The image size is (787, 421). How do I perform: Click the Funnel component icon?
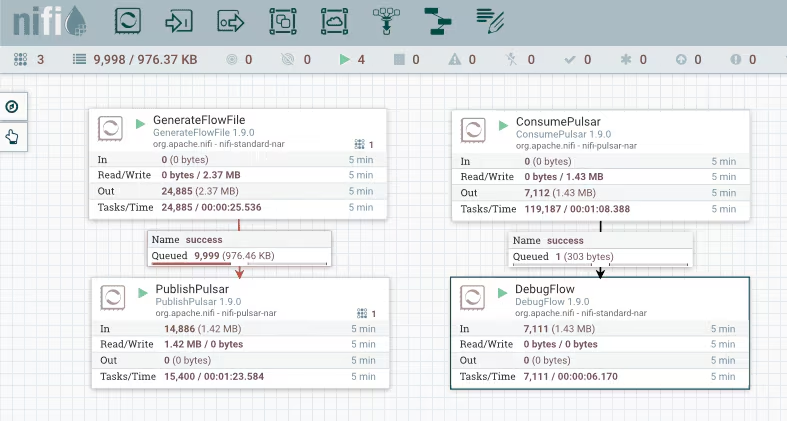click(385, 20)
